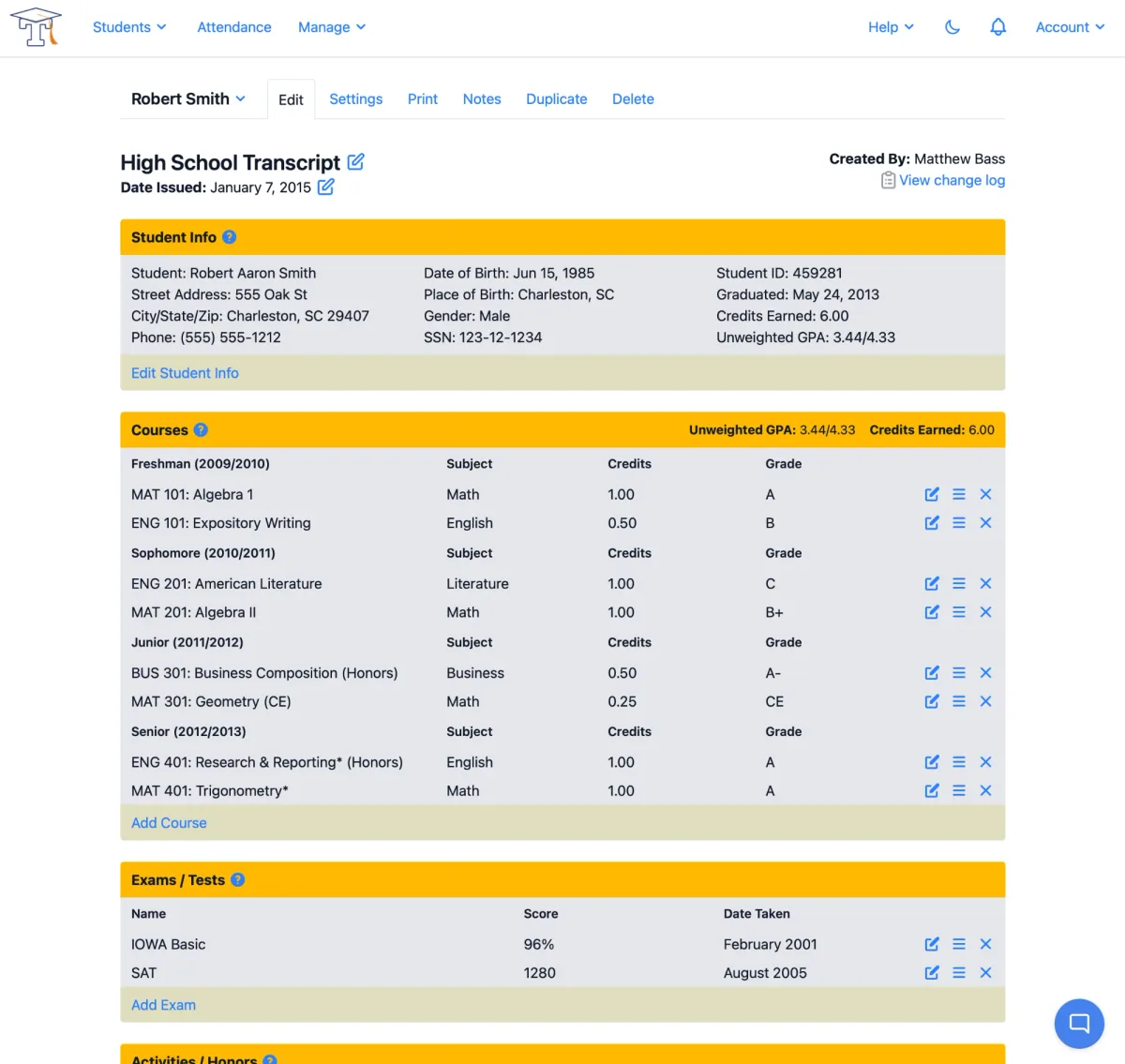Reorder IOWA Basic exam row handle
The width and height of the screenshot is (1125, 1064).
click(959, 944)
